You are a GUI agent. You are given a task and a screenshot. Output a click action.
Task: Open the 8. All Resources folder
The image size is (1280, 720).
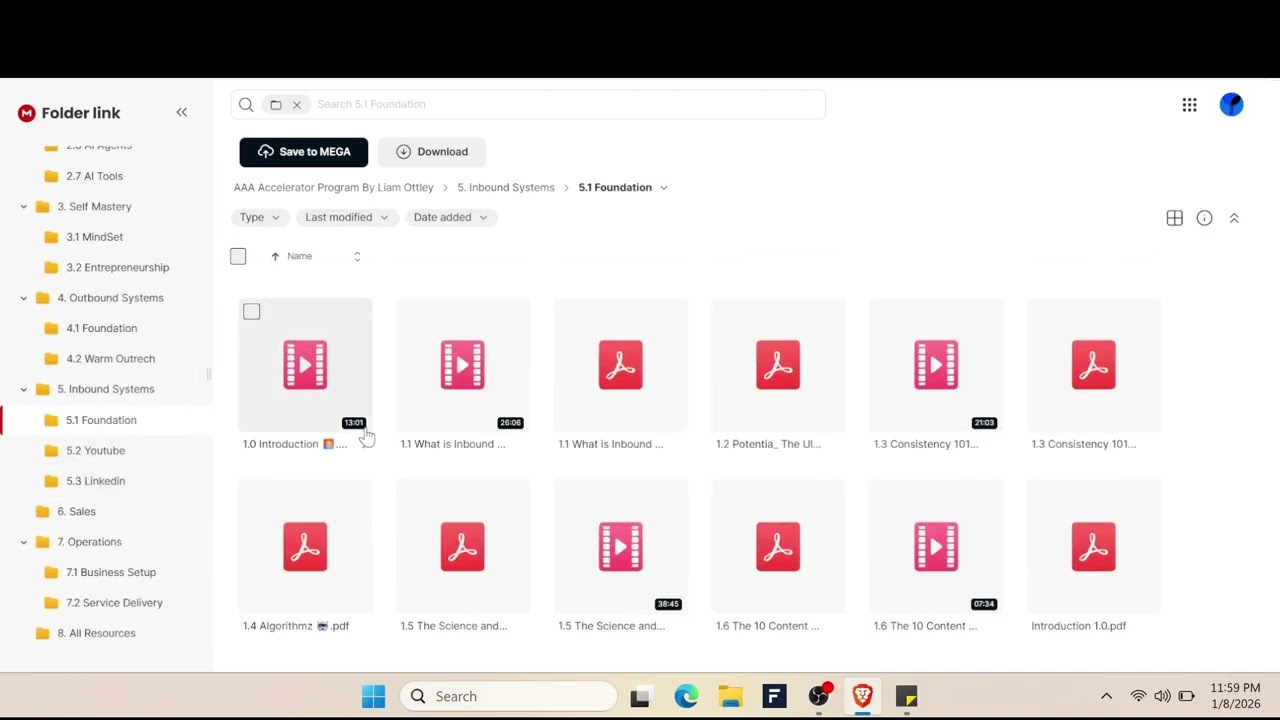point(96,633)
